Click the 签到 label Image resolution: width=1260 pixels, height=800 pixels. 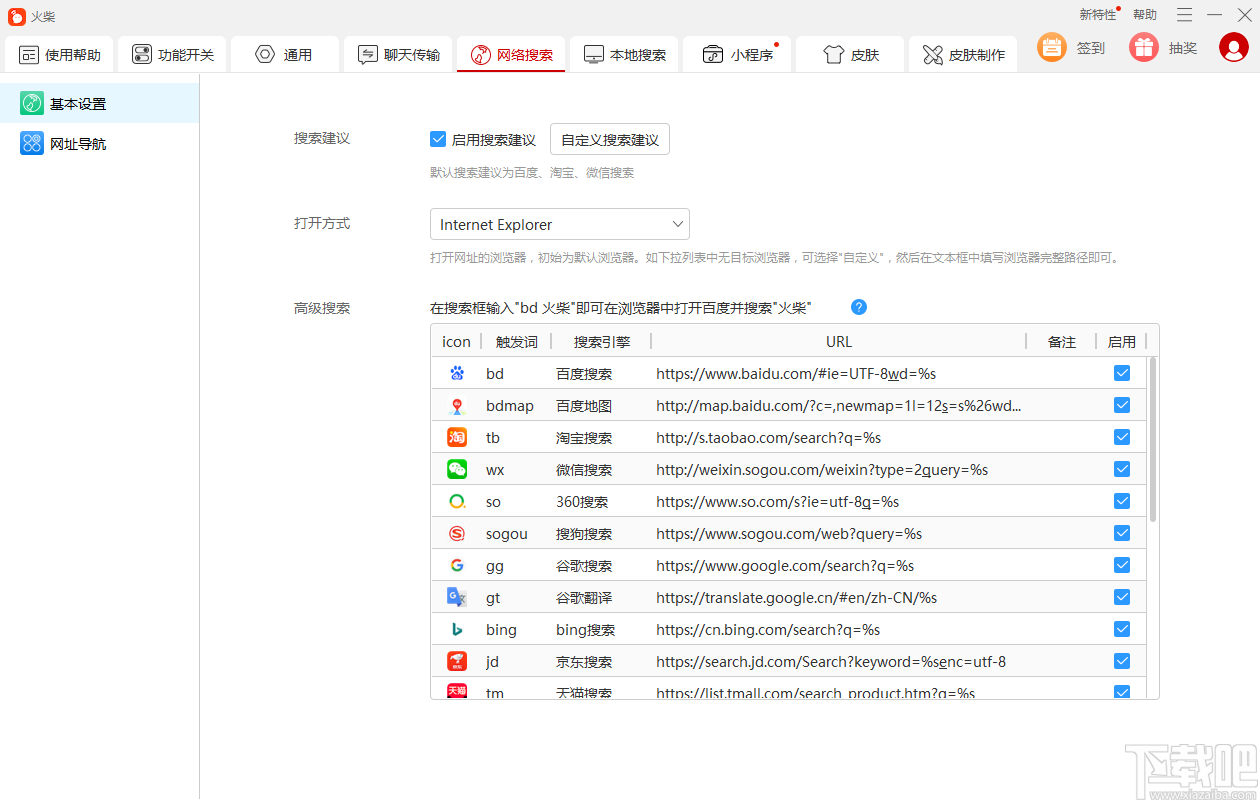(x=1091, y=48)
